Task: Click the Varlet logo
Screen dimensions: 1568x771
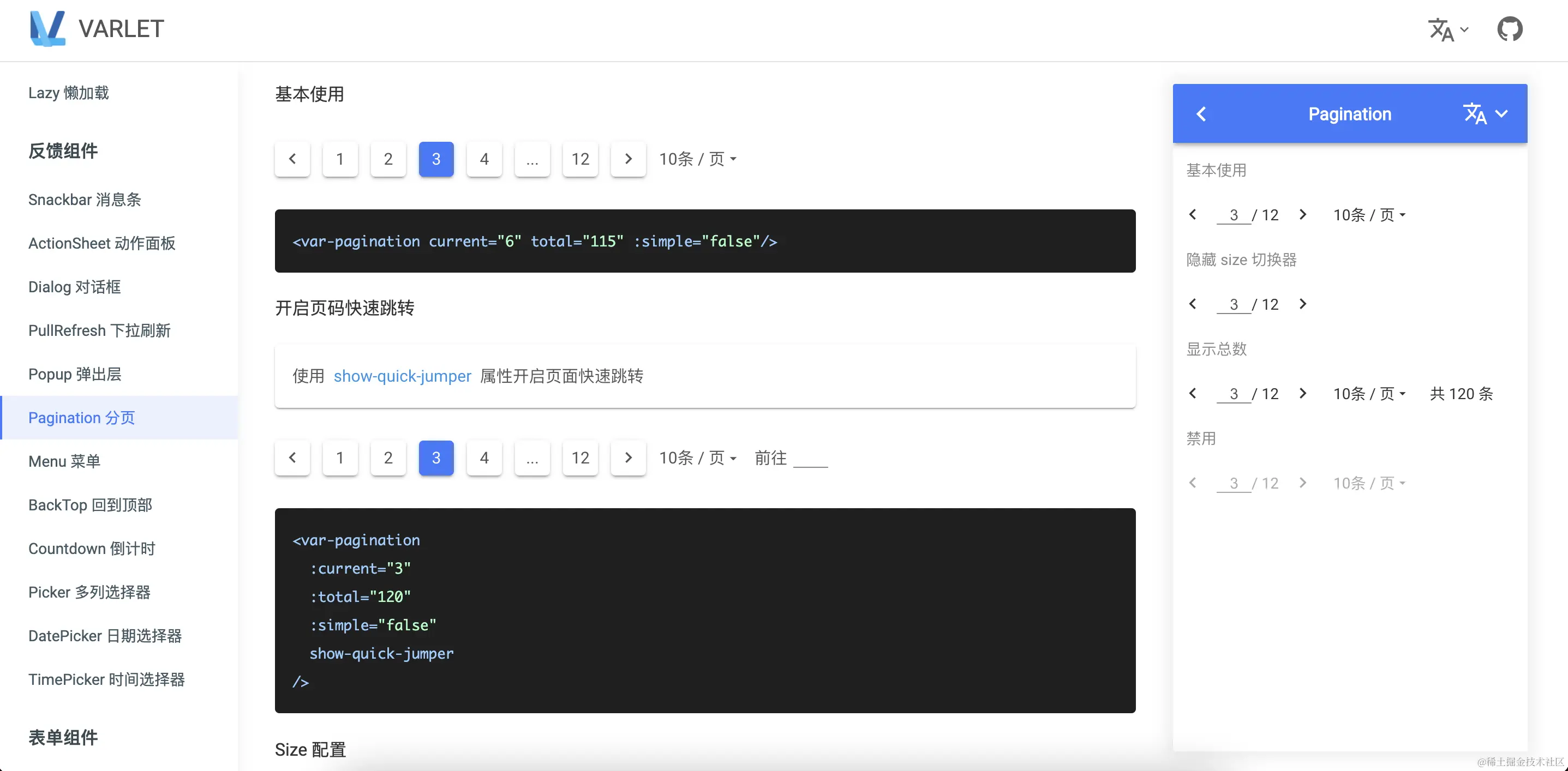Action: pos(47,28)
